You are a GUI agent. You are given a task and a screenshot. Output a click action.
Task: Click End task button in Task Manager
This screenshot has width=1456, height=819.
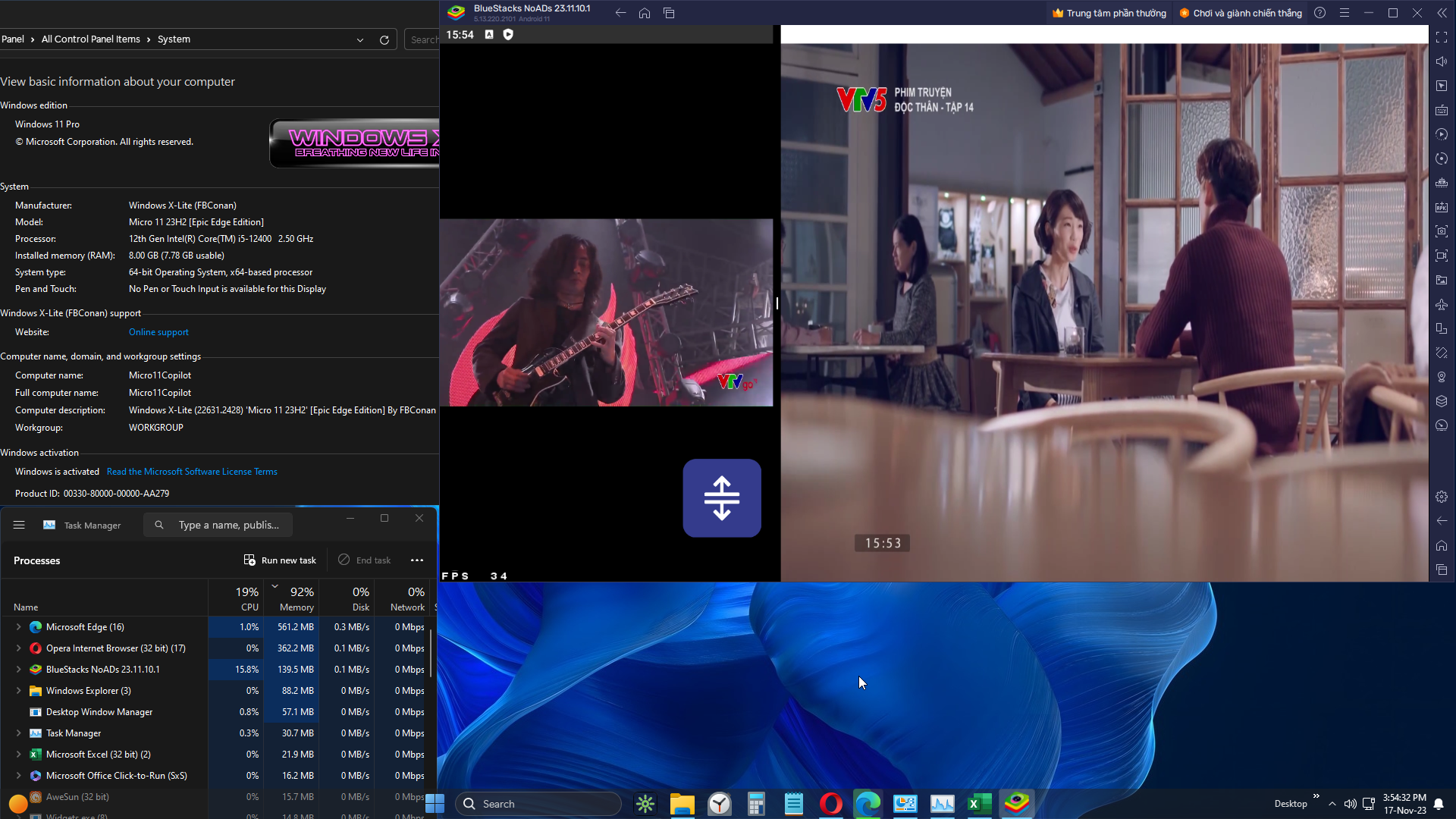coord(365,560)
